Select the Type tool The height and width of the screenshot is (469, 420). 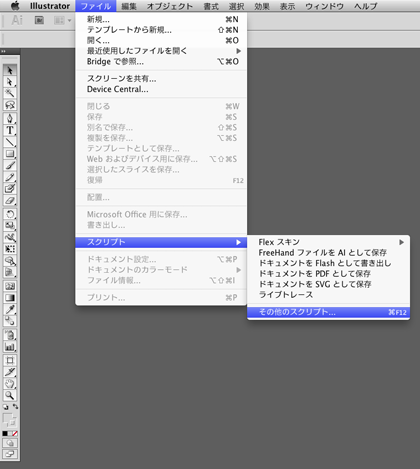pyautogui.click(x=10, y=130)
